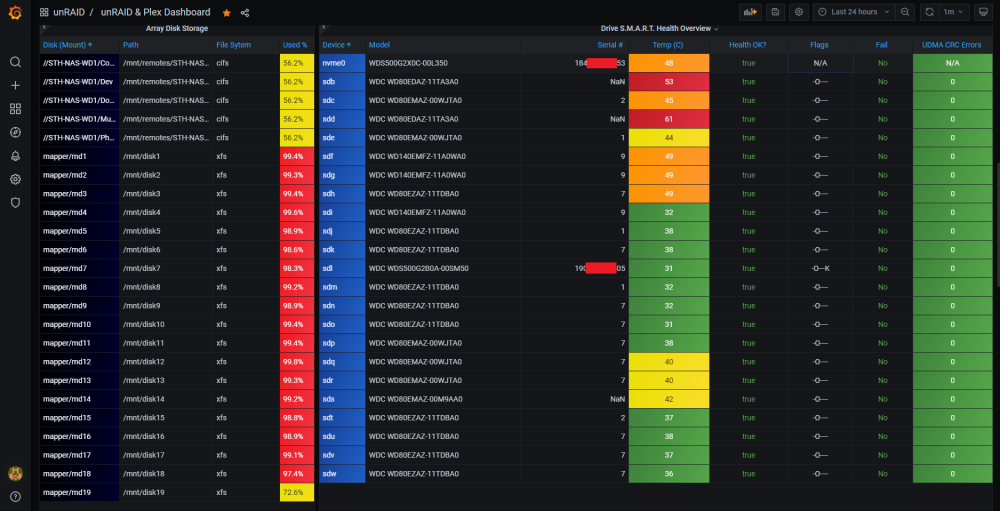Click the WDC WDS500G2B0A-00SM50 model cell
The width and height of the screenshot is (1000, 511).
[x=443, y=269]
